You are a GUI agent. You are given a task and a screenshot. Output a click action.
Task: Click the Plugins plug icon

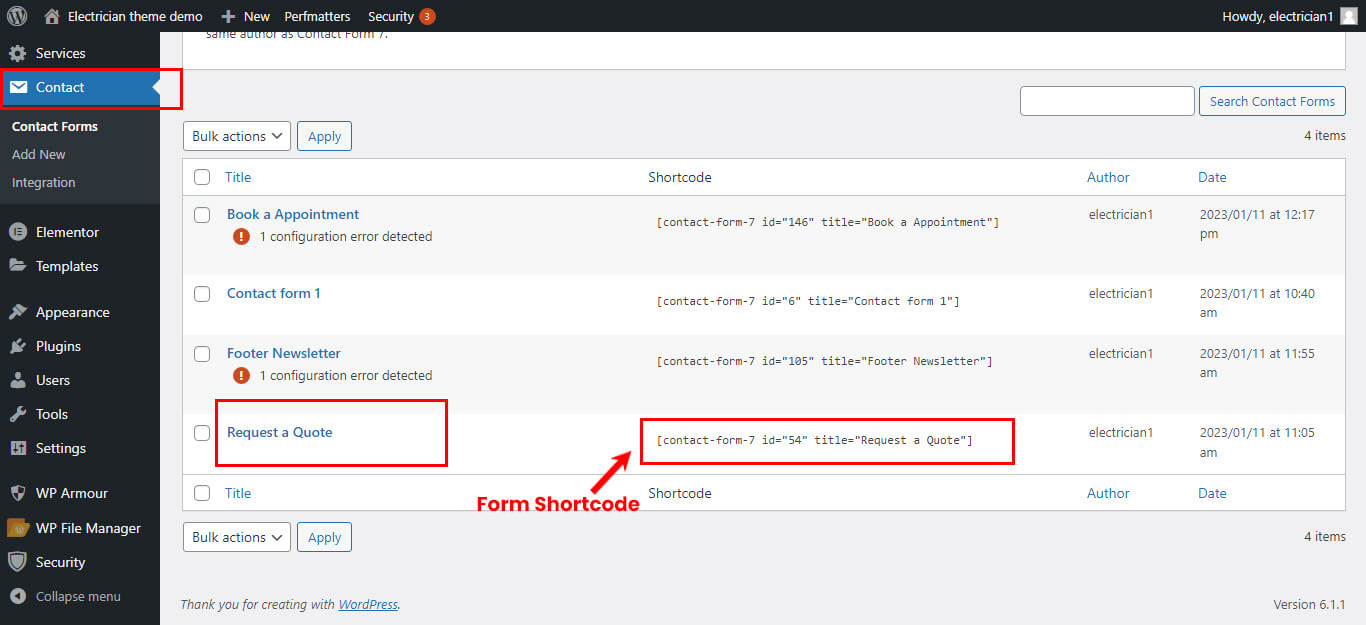pos(17,346)
